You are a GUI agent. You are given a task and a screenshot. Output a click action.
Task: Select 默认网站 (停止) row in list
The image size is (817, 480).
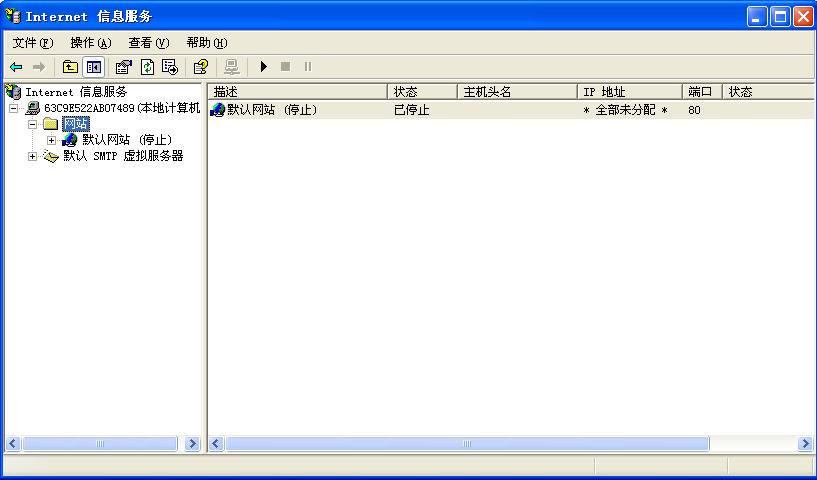(271, 110)
